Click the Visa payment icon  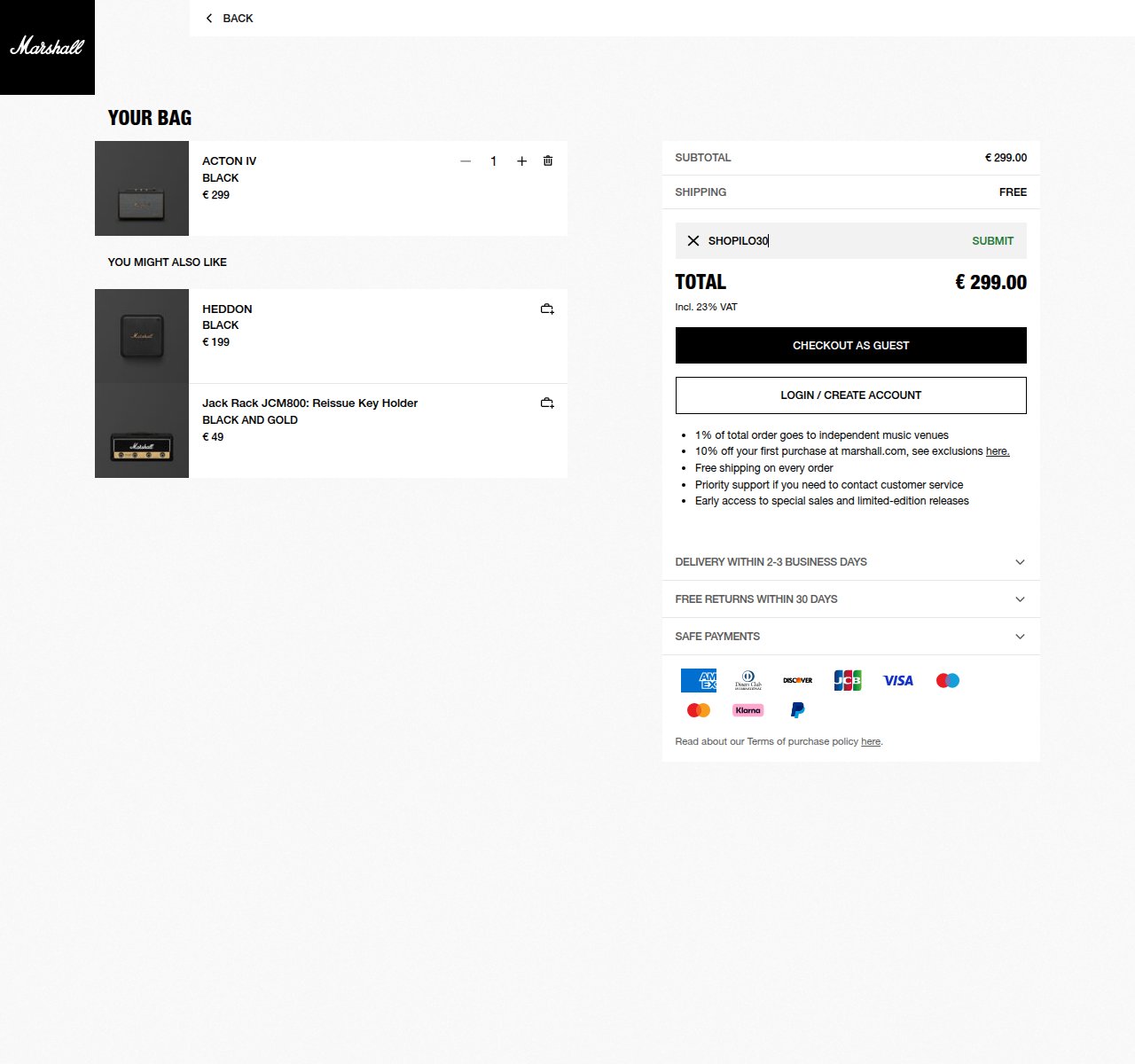click(898, 680)
